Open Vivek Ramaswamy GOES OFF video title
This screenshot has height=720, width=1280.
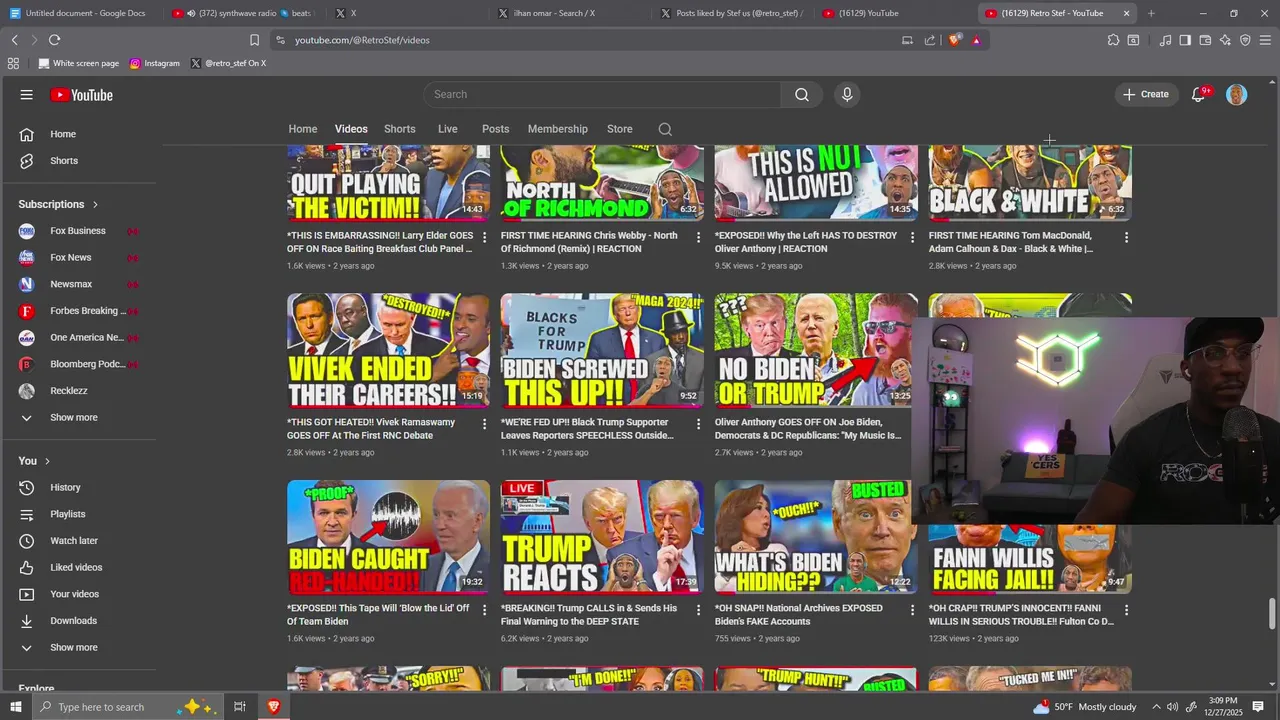[x=371, y=428]
